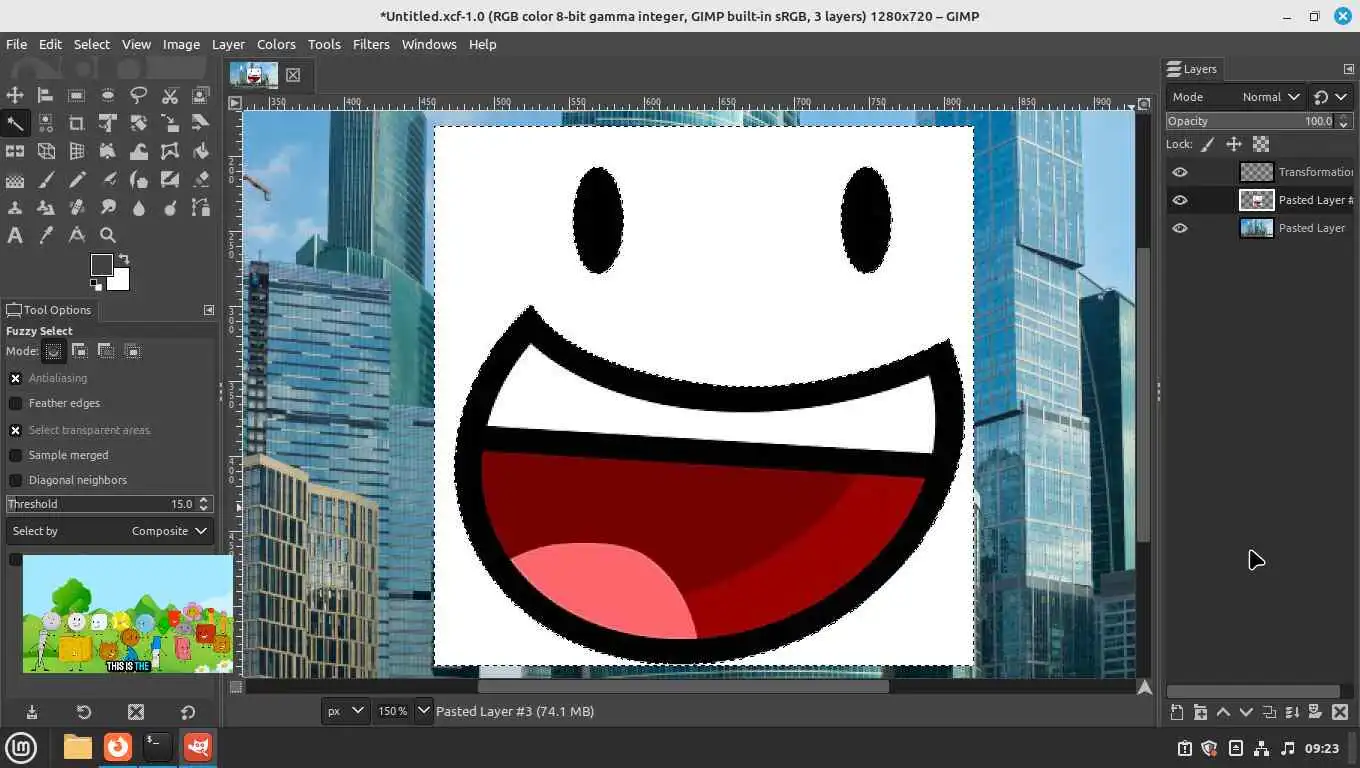Select the Flip tool
Screen dimensions: 1360x768
15,151
